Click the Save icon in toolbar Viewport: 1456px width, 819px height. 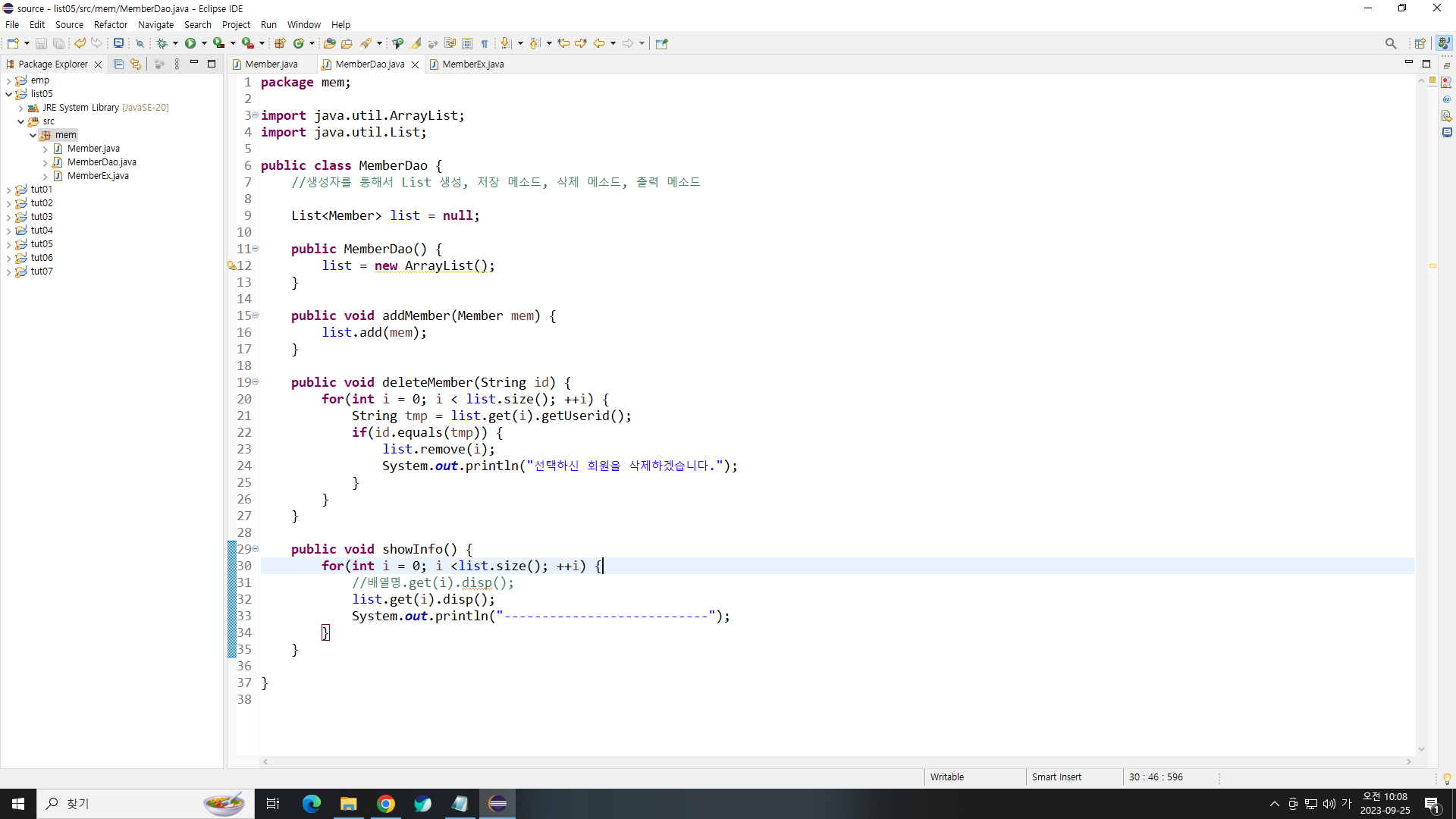pyautogui.click(x=41, y=43)
